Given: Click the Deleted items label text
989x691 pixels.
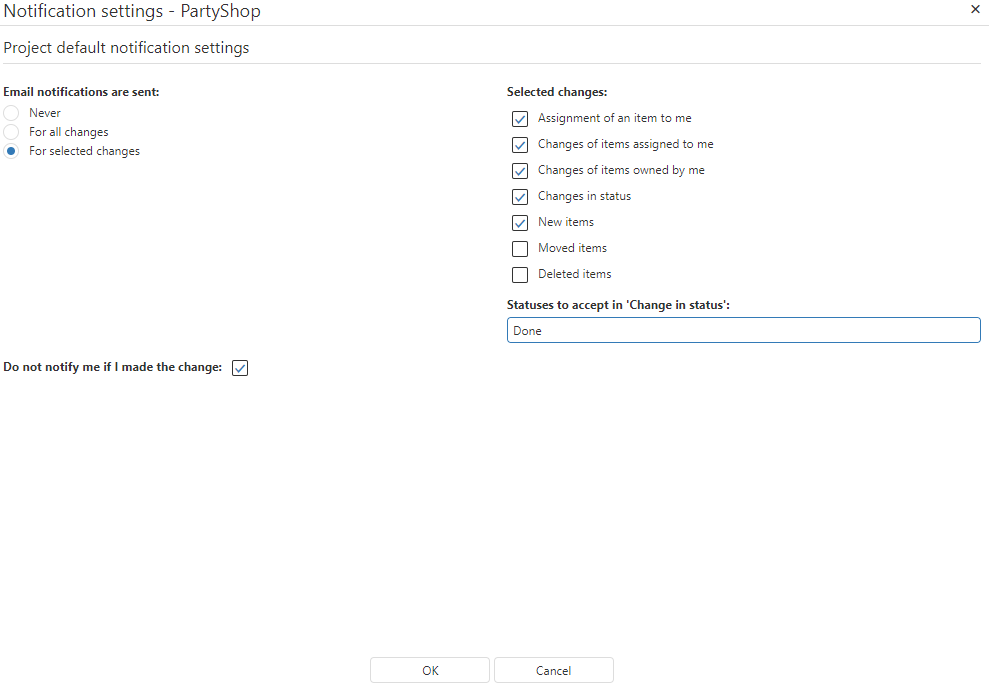Looking at the screenshot, I should click(574, 274).
